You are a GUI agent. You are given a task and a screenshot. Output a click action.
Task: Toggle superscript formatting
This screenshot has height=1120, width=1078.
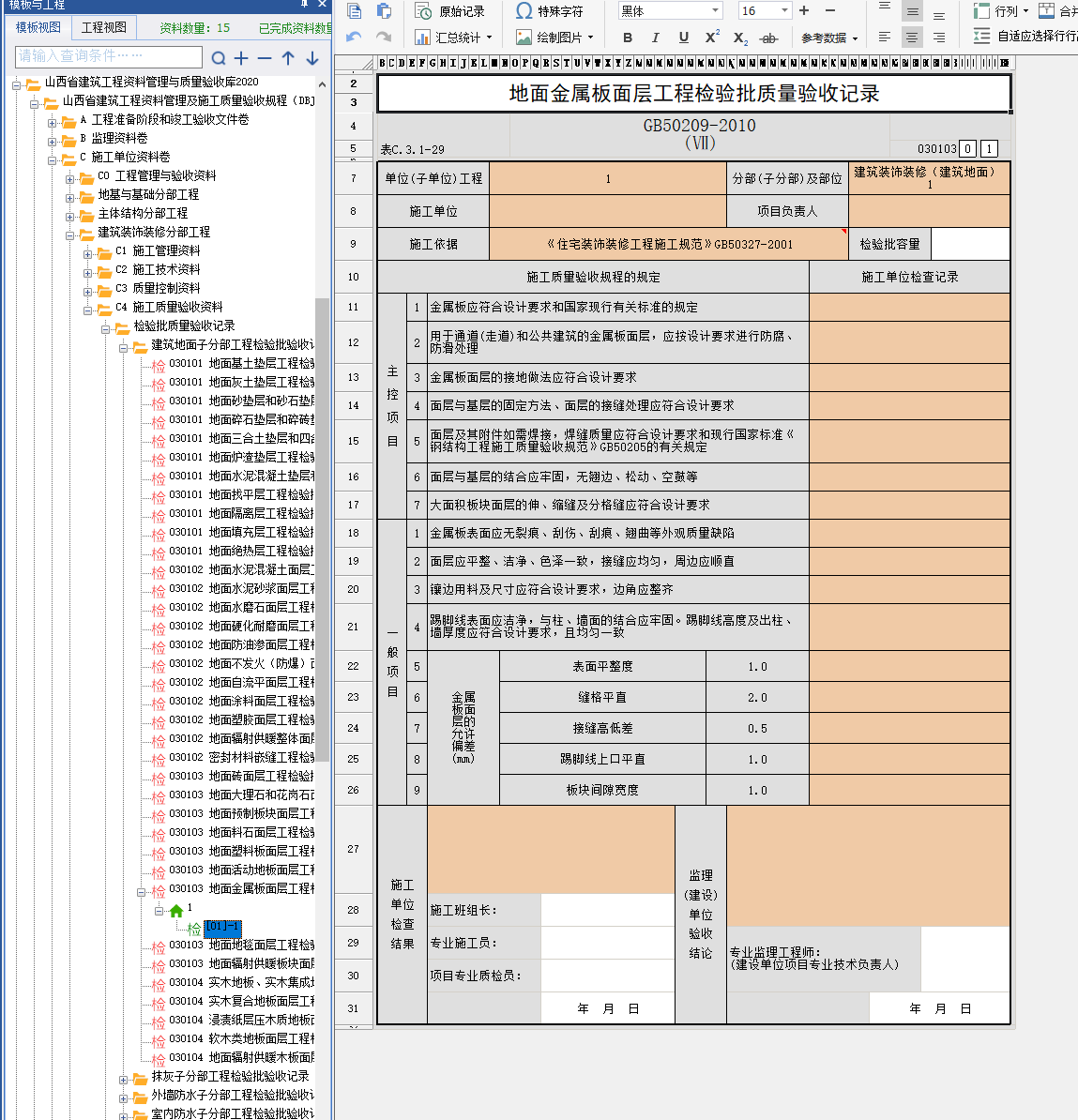point(712,38)
